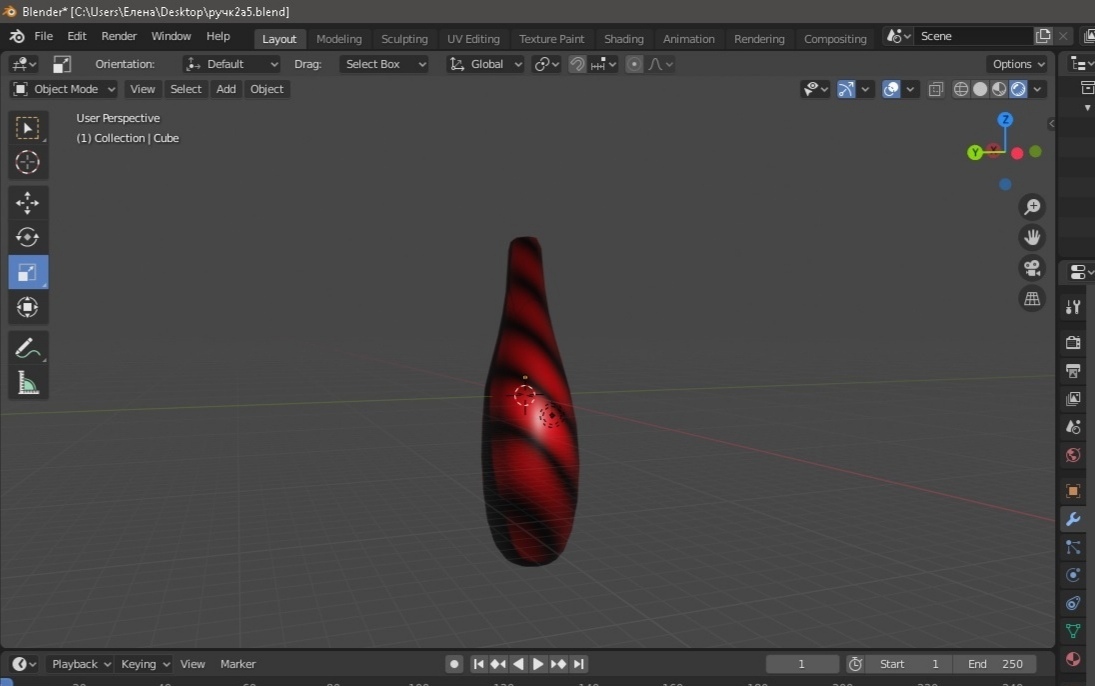Image resolution: width=1095 pixels, height=686 pixels.
Task: Open the Object properties tab
Action: click(x=1073, y=491)
